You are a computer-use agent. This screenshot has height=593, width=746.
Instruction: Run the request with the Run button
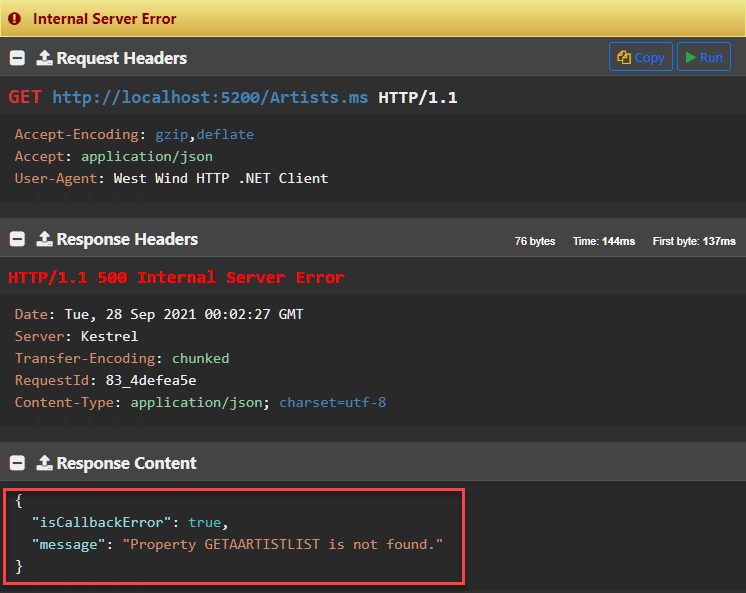(x=703, y=57)
